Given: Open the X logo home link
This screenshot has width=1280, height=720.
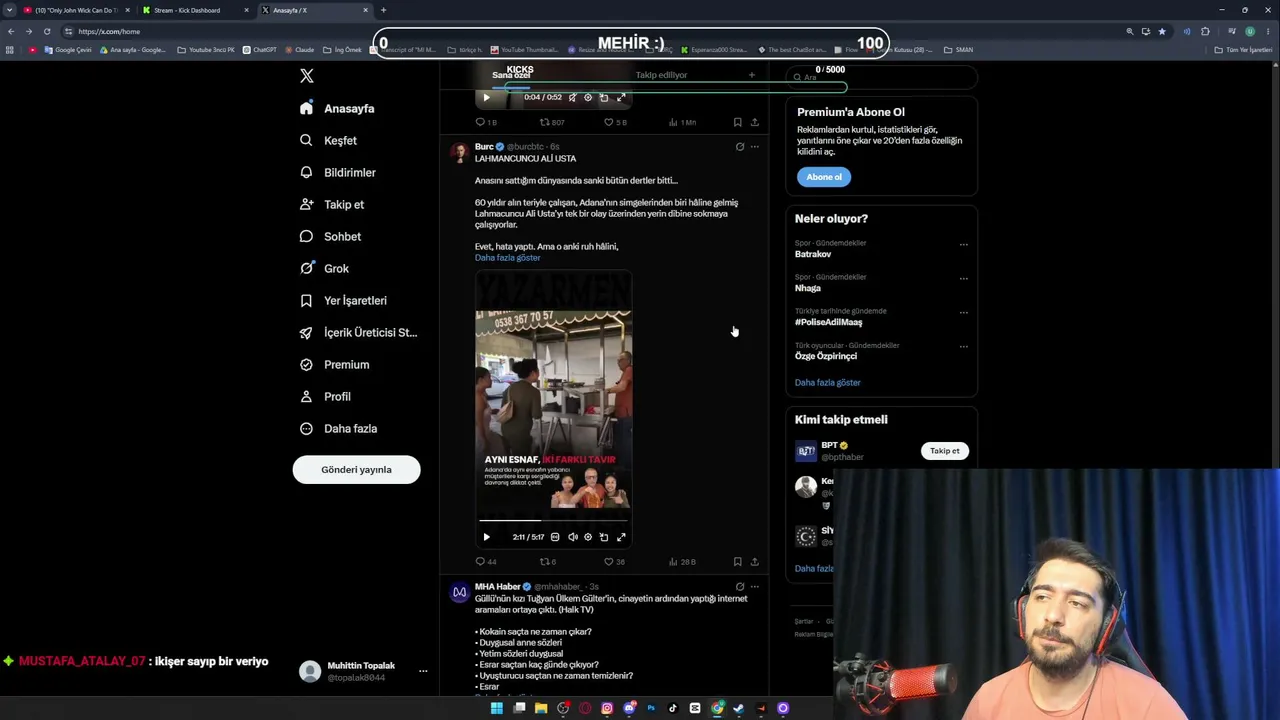Looking at the screenshot, I should pyautogui.click(x=307, y=76).
